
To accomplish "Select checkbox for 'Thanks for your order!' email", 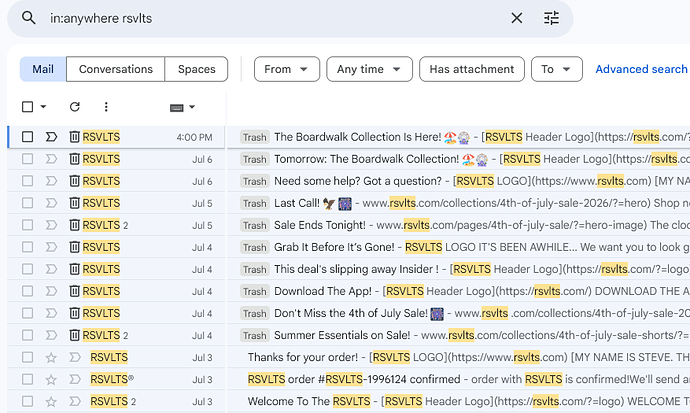I will (x=27, y=357).
